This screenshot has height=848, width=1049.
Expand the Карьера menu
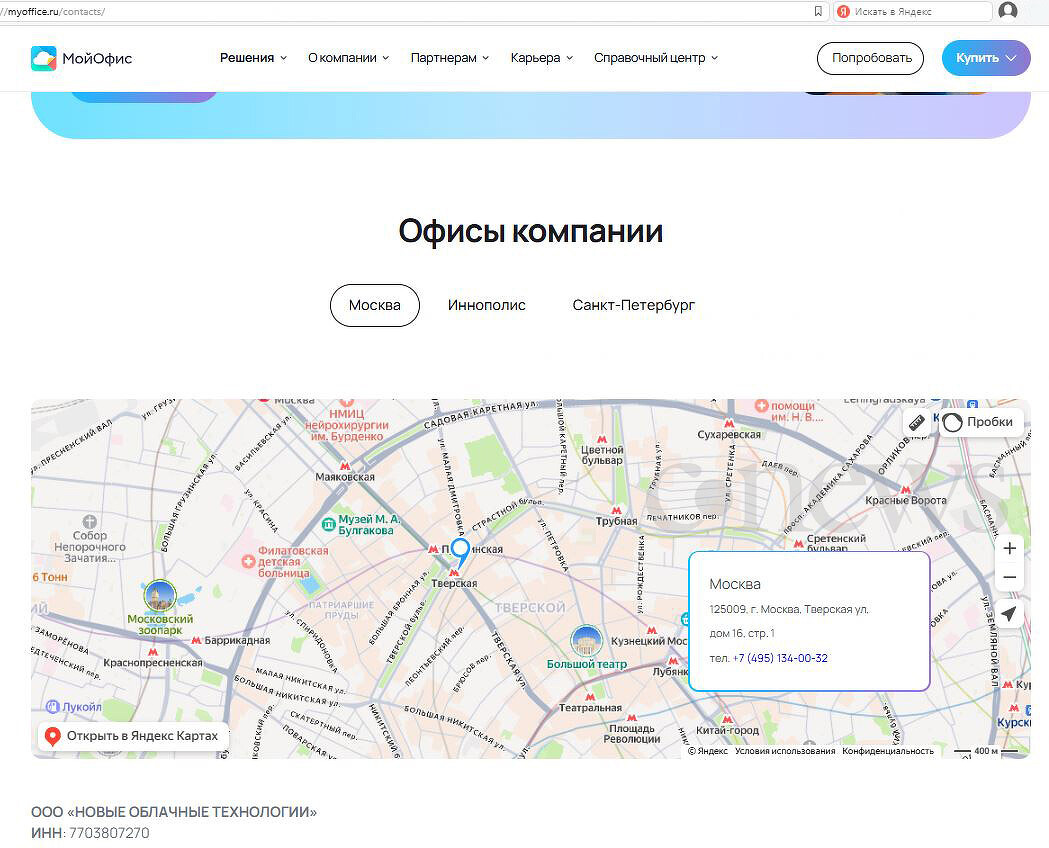tap(542, 58)
